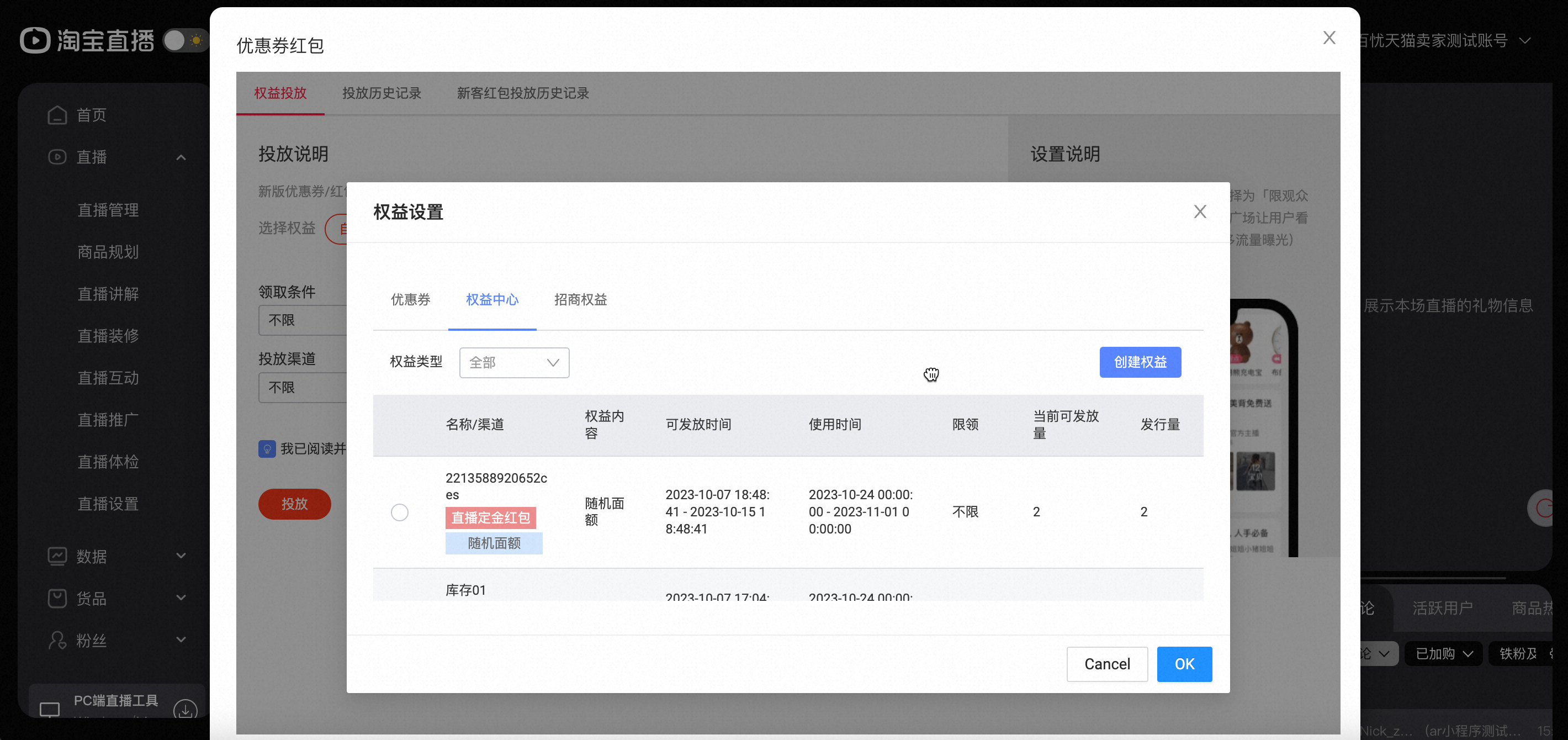
Task: Click the phone preview image
Action: pyautogui.click(x=1264, y=427)
